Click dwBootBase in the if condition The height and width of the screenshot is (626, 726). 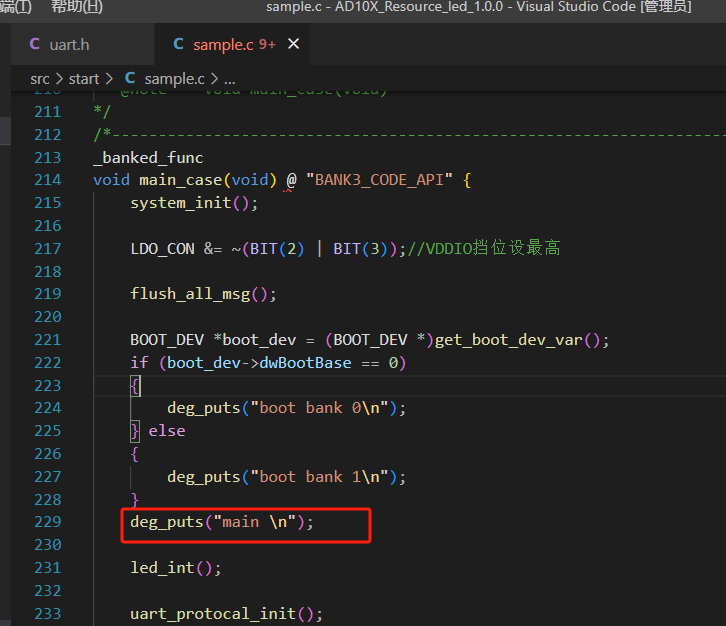305,363
